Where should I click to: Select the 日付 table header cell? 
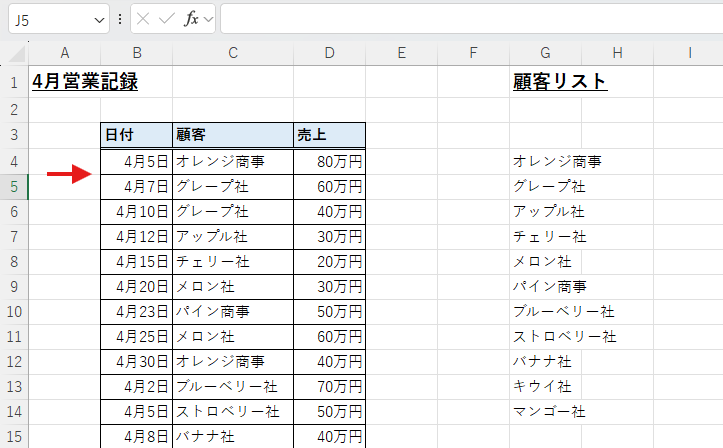(136, 135)
